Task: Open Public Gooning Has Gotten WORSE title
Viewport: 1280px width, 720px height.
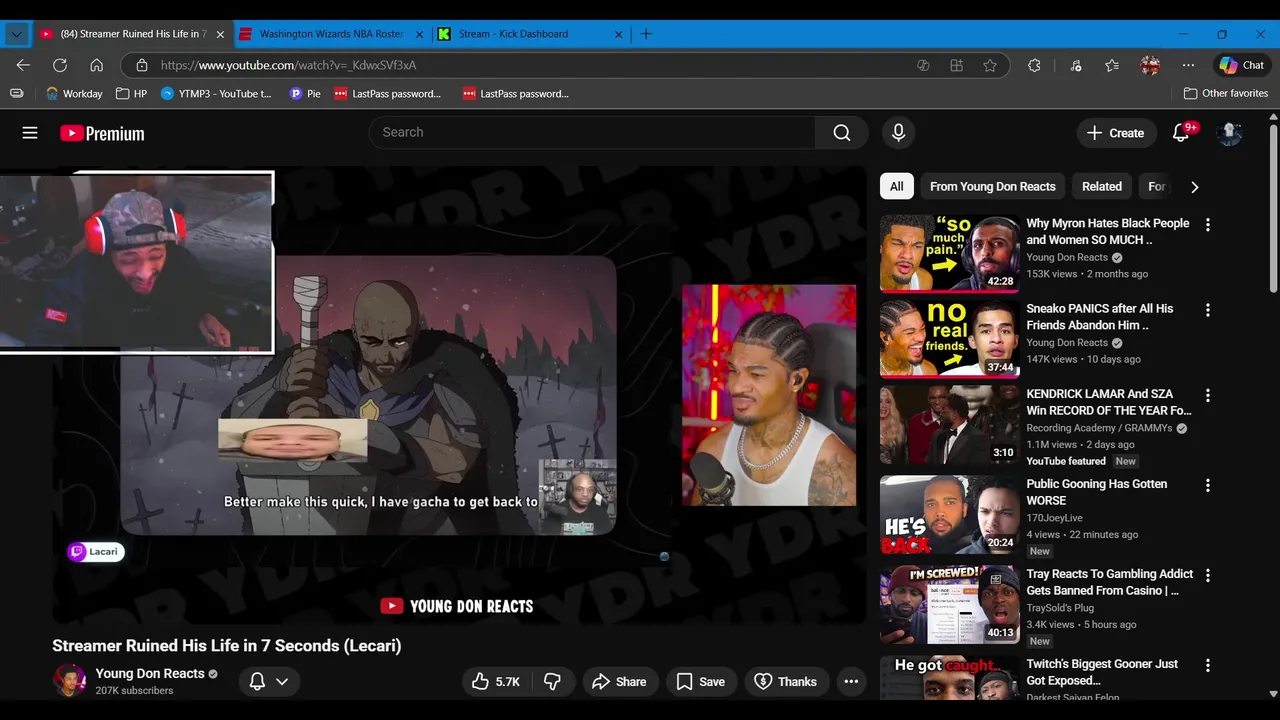Action: (1096, 492)
